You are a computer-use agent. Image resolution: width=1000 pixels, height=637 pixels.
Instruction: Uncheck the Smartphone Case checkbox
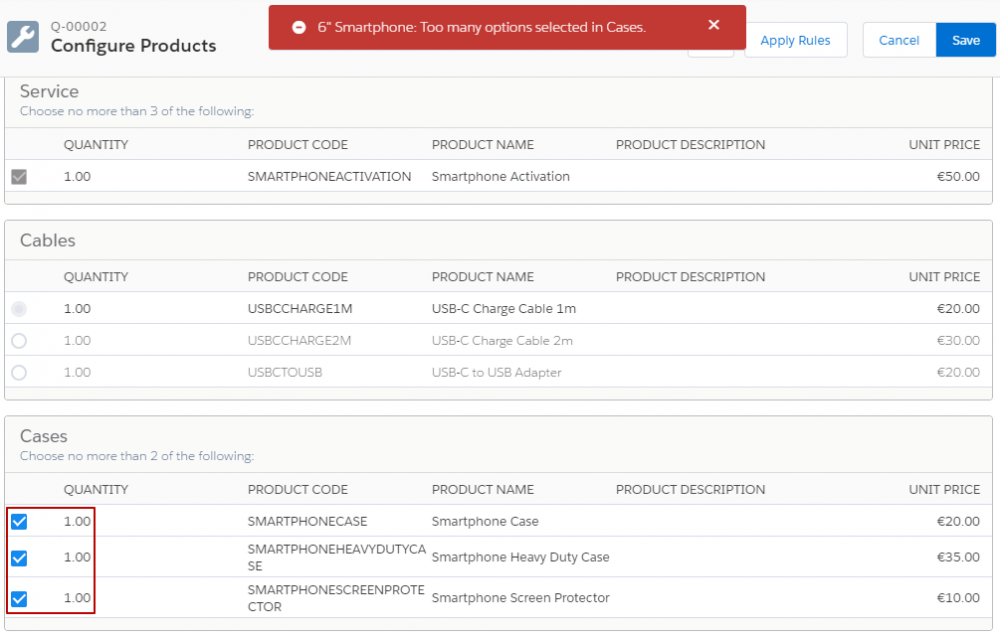19,522
